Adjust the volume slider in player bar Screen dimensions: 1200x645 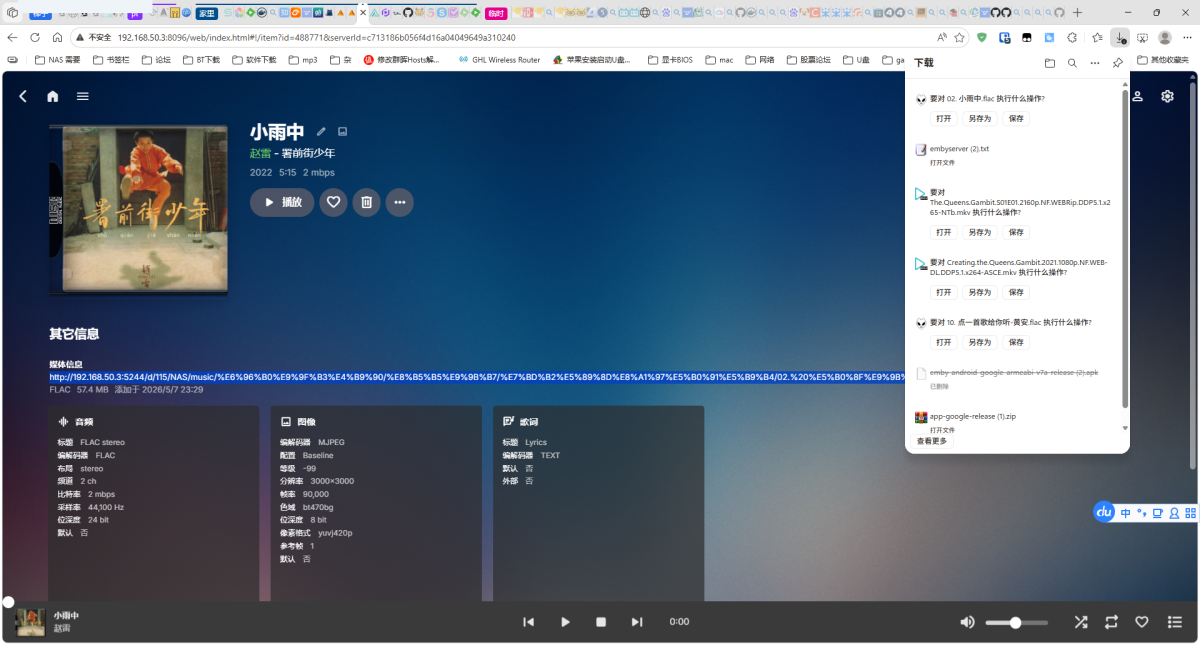(x=1017, y=622)
